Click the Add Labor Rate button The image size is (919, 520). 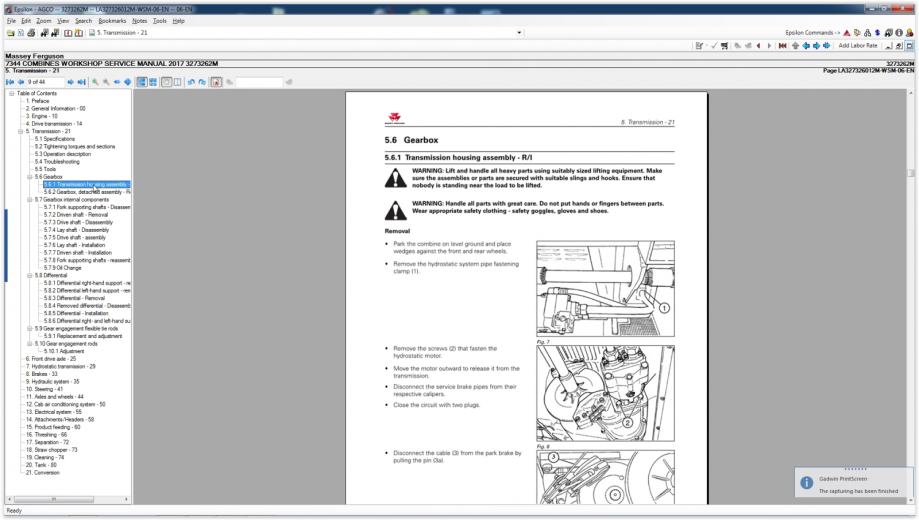click(x=857, y=46)
